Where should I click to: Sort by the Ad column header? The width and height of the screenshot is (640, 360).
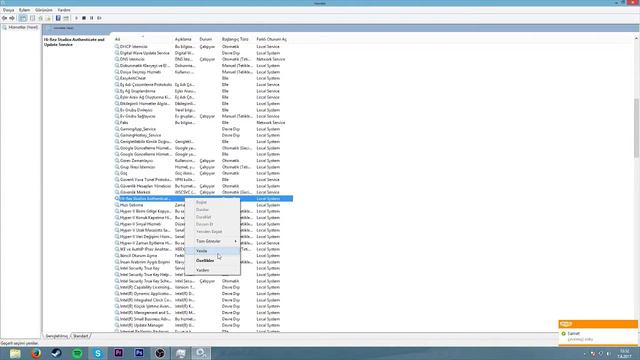pyautogui.click(x=143, y=39)
